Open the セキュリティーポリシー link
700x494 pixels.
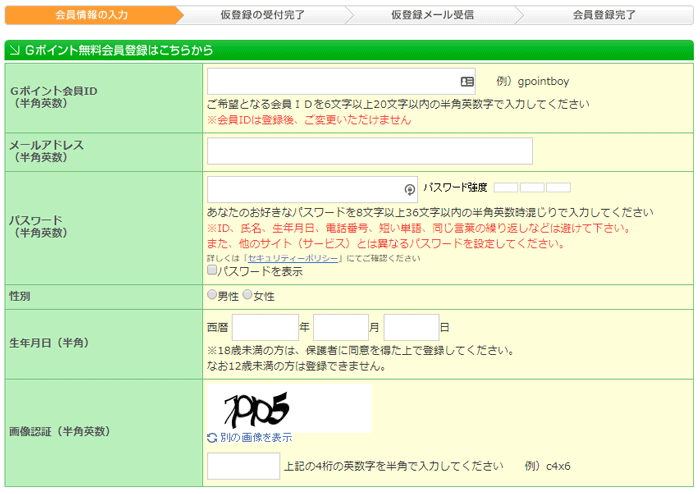(x=293, y=258)
